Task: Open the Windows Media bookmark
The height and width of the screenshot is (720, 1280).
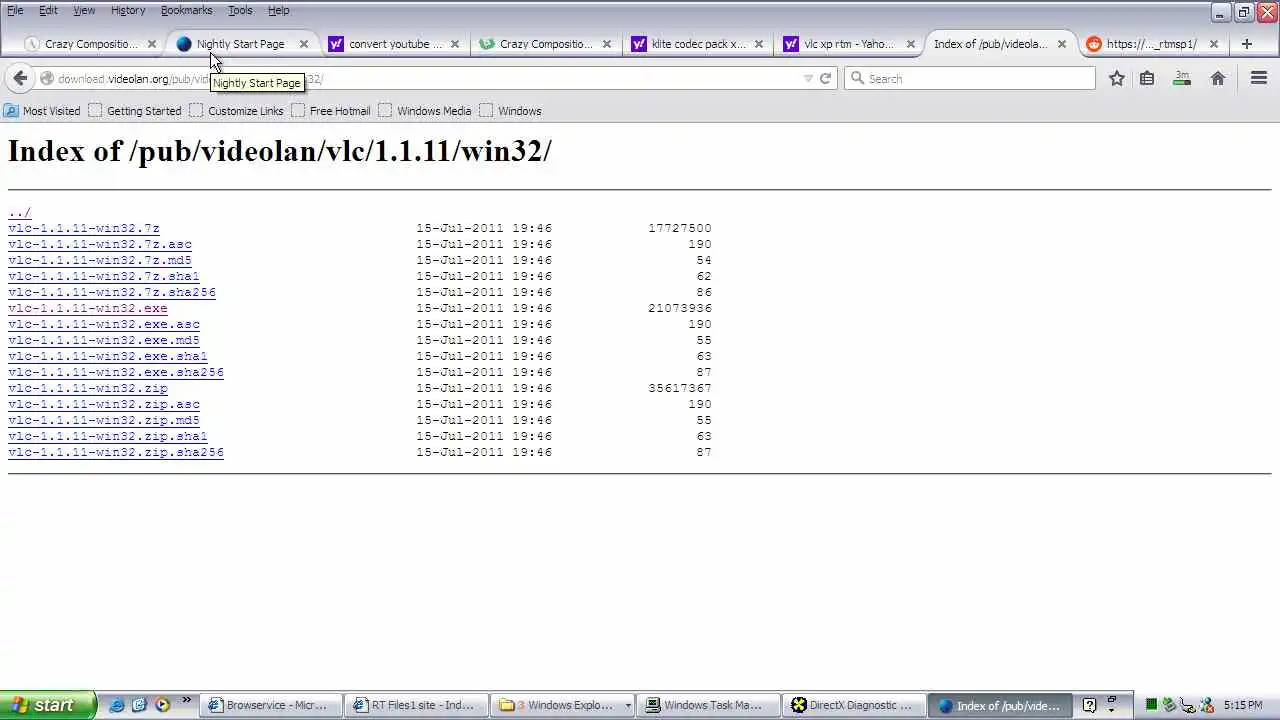Action: coord(424,111)
